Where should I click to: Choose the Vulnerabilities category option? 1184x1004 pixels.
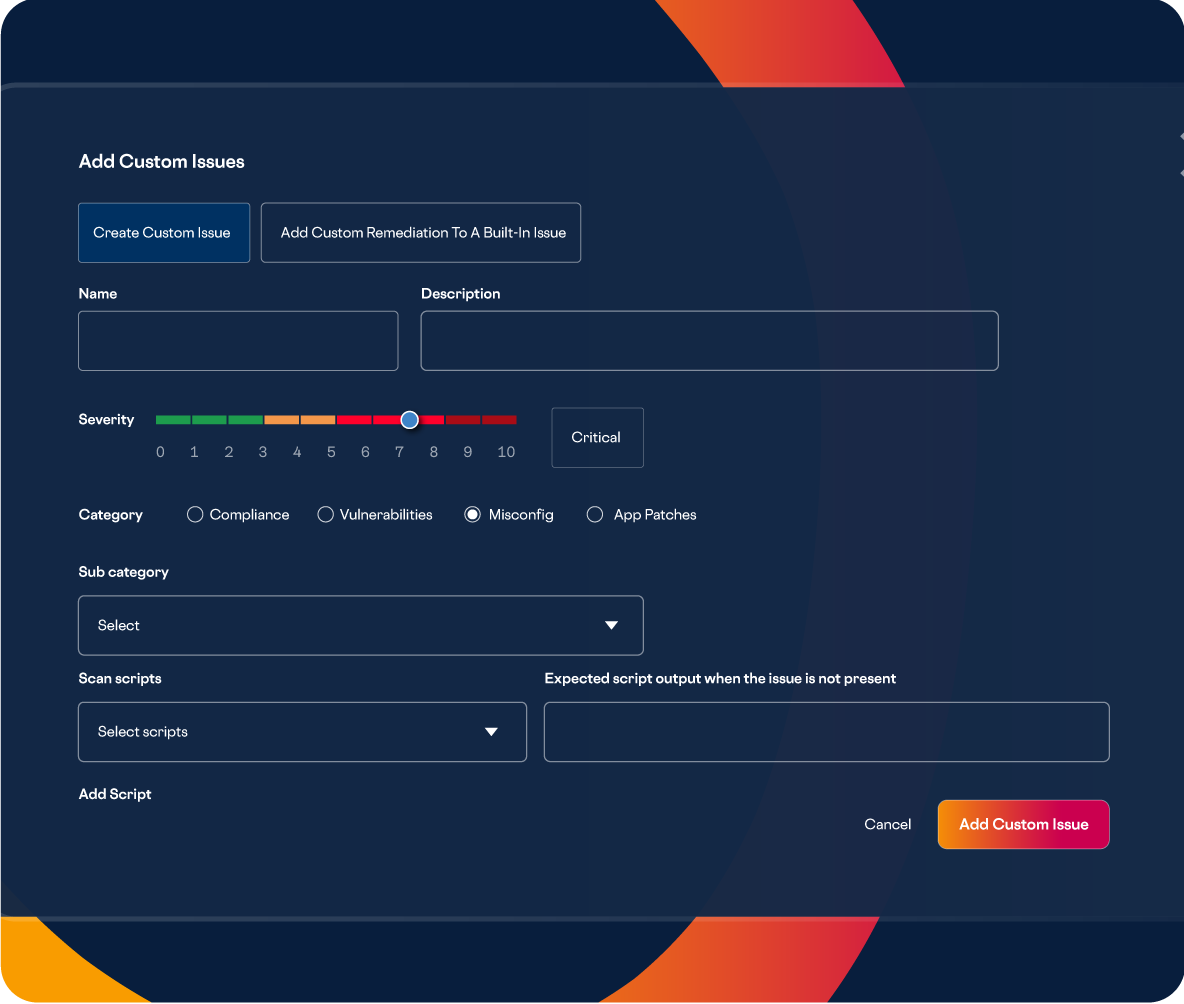point(325,515)
